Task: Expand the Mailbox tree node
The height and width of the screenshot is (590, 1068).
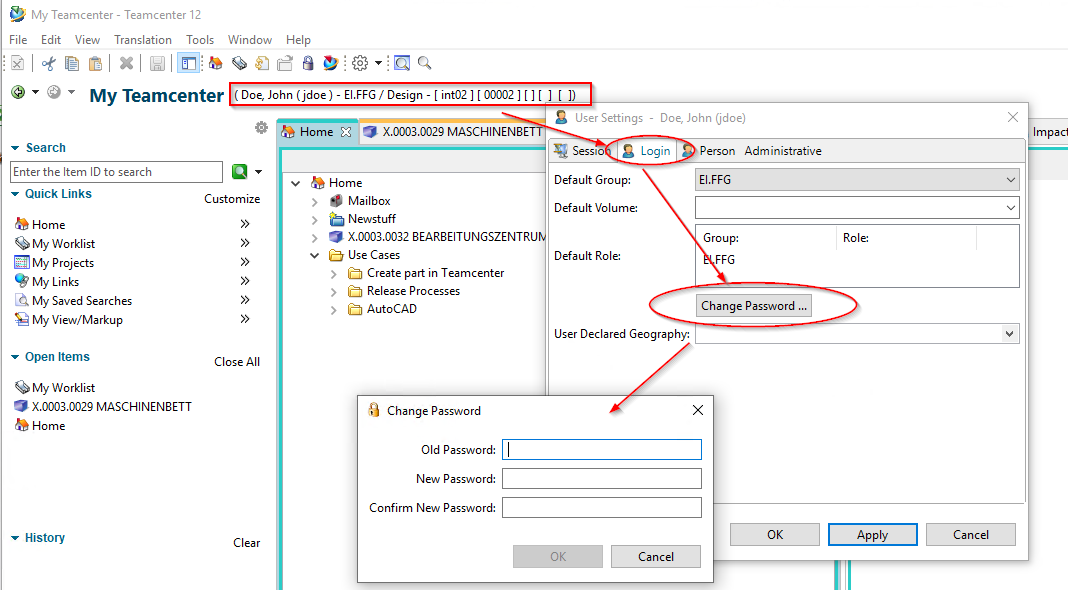Action: pyautogui.click(x=315, y=201)
